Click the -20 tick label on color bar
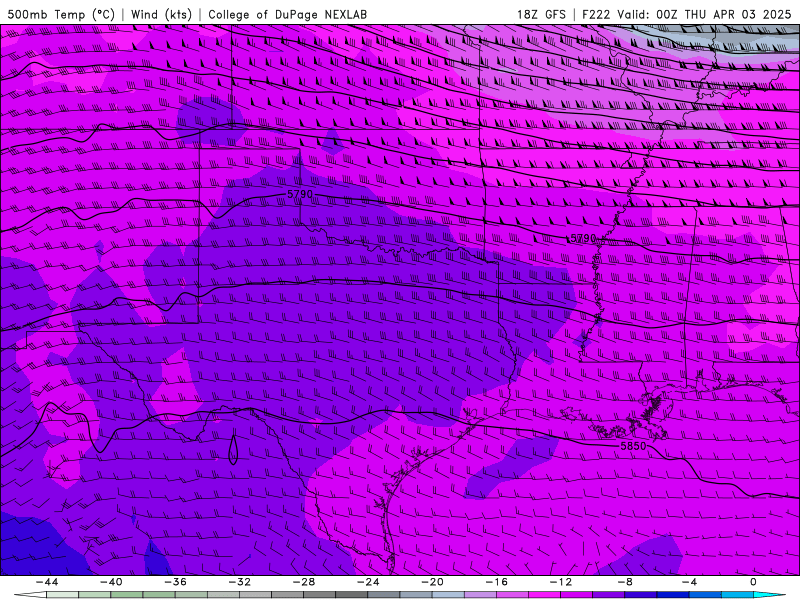Screen dimensions: 800x600 [x=433, y=582]
